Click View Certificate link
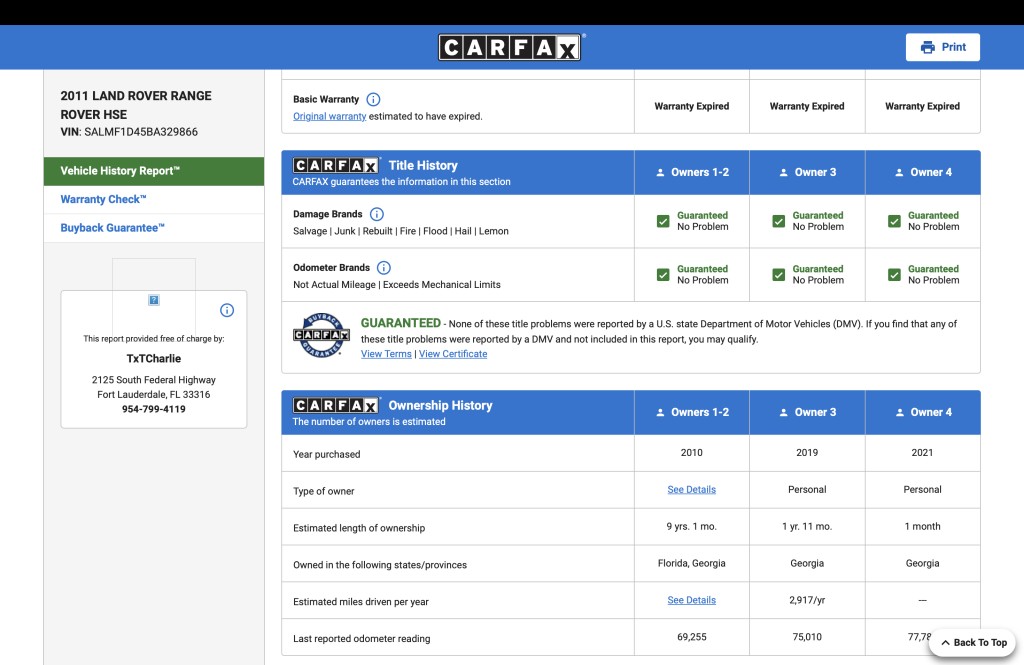Viewport: 1024px width, 665px height. pyautogui.click(x=453, y=354)
